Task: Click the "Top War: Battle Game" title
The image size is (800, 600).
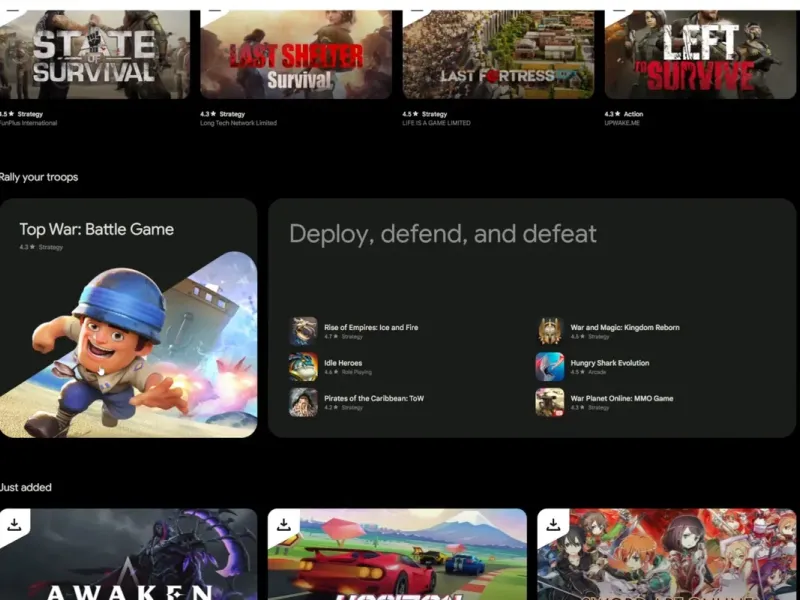Action: click(x=96, y=230)
